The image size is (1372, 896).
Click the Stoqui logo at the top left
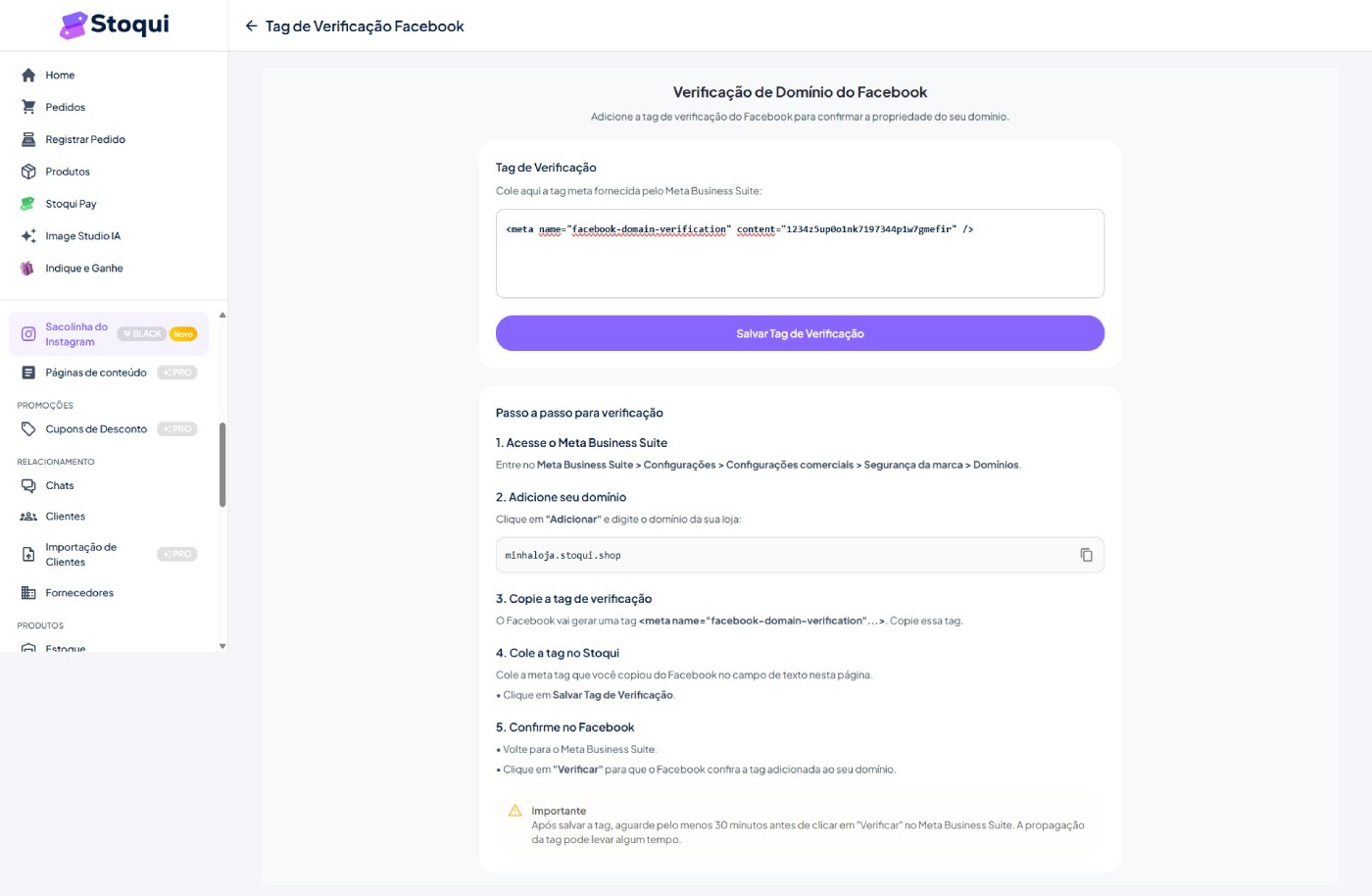pos(113,24)
